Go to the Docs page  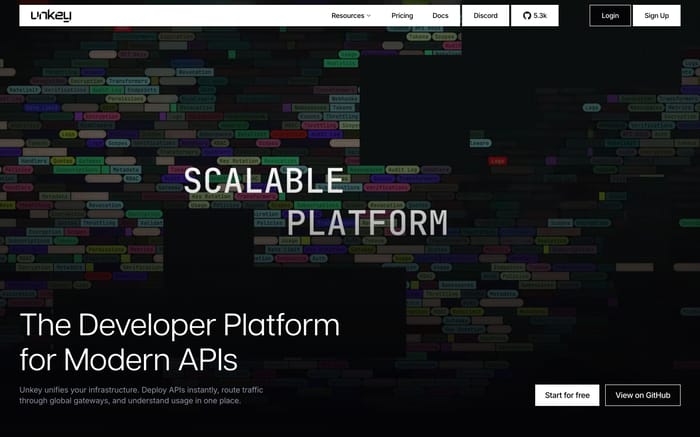click(440, 16)
